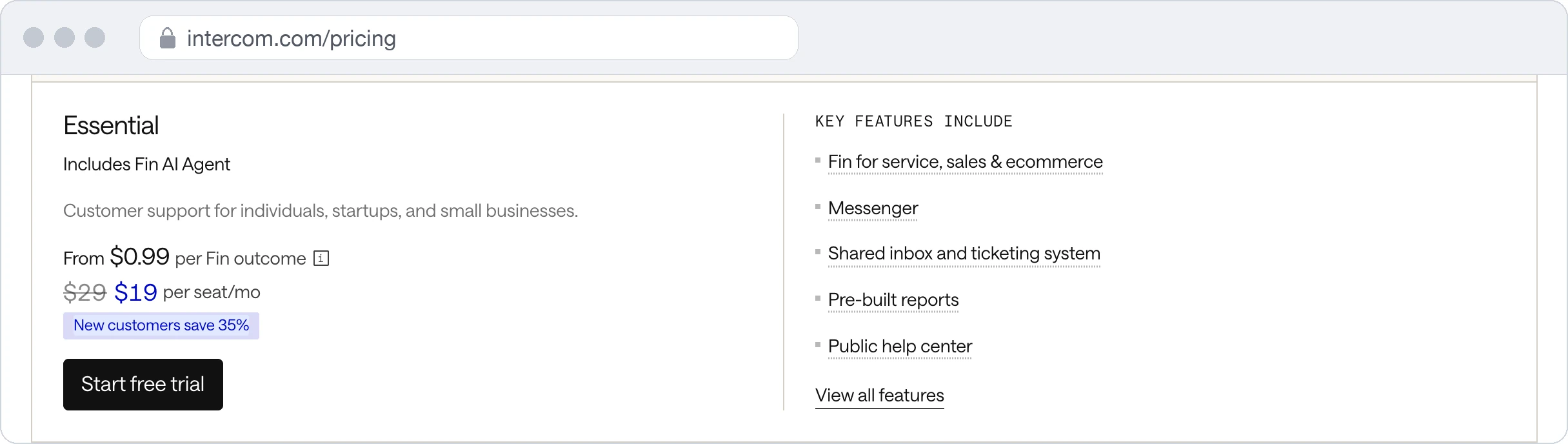This screenshot has width=1568, height=444.
Task: Click the Messenger feature link
Action: click(x=873, y=208)
